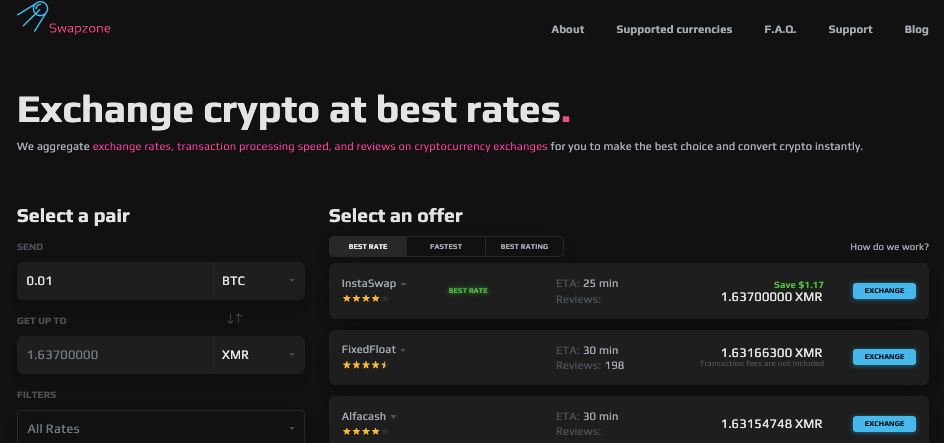
Task: Swap send and receive currencies arrows
Action: [234, 318]
